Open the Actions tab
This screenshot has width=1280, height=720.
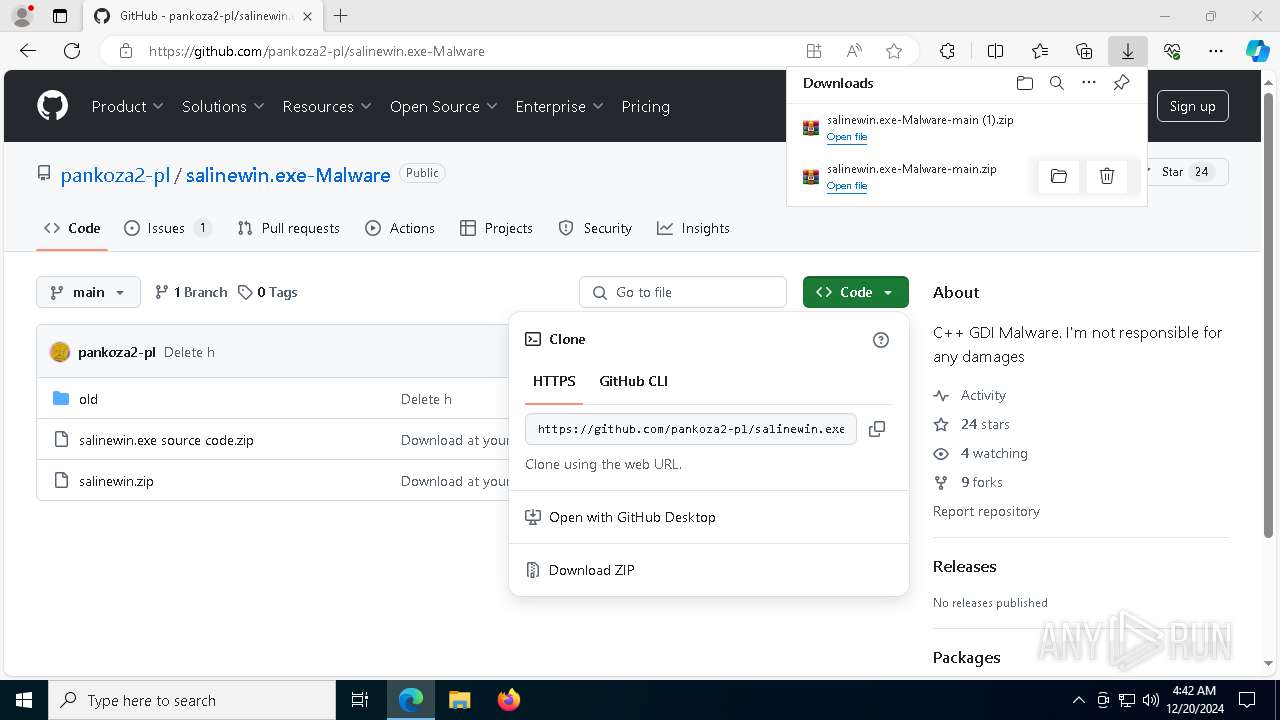click(x=400, y=228)
